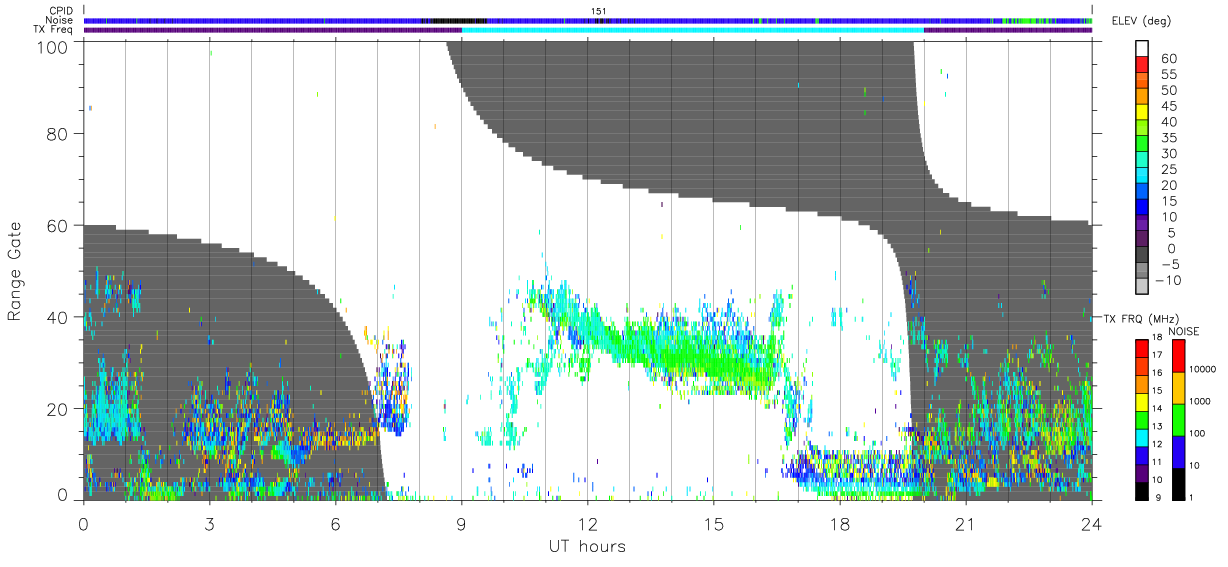The image size is (1228, 567).
Task: Click the x-axis tick label 6
Action: point(335,523)
